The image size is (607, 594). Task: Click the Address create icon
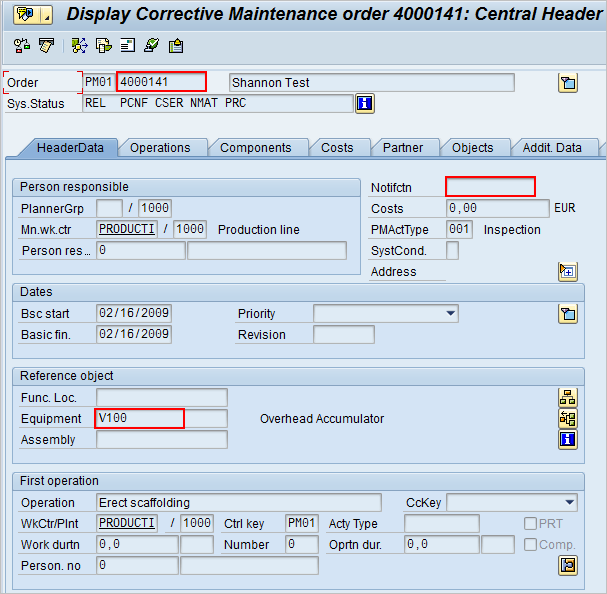[568, 271]
